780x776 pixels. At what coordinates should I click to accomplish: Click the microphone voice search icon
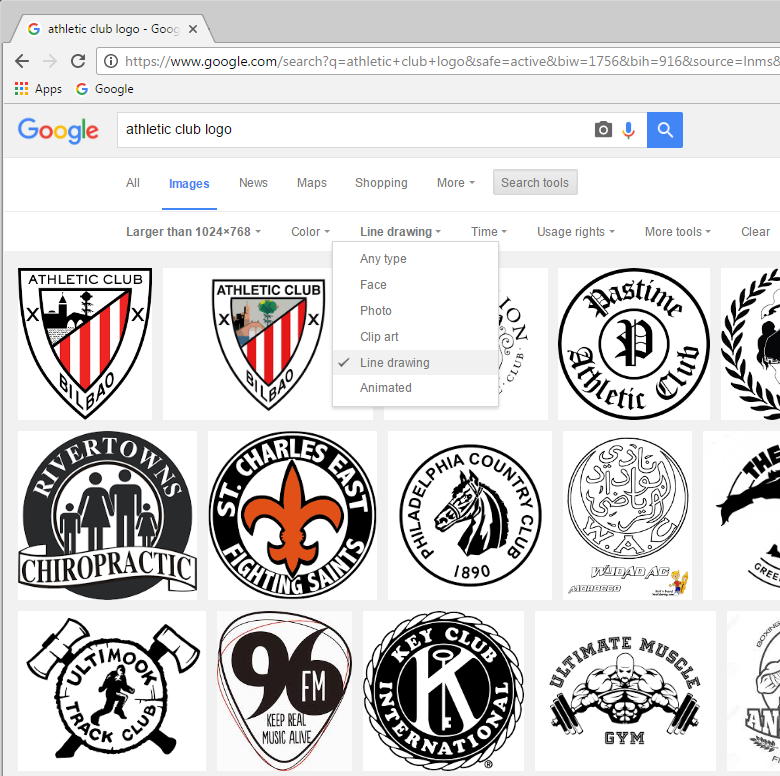tap(629, 130)
